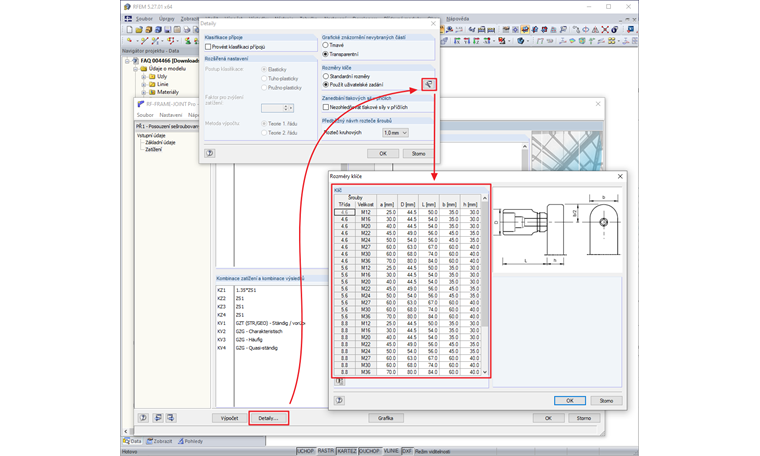Click Storno in the Detaily dialog
Viewport: 760px width, 456px height.
418,154
